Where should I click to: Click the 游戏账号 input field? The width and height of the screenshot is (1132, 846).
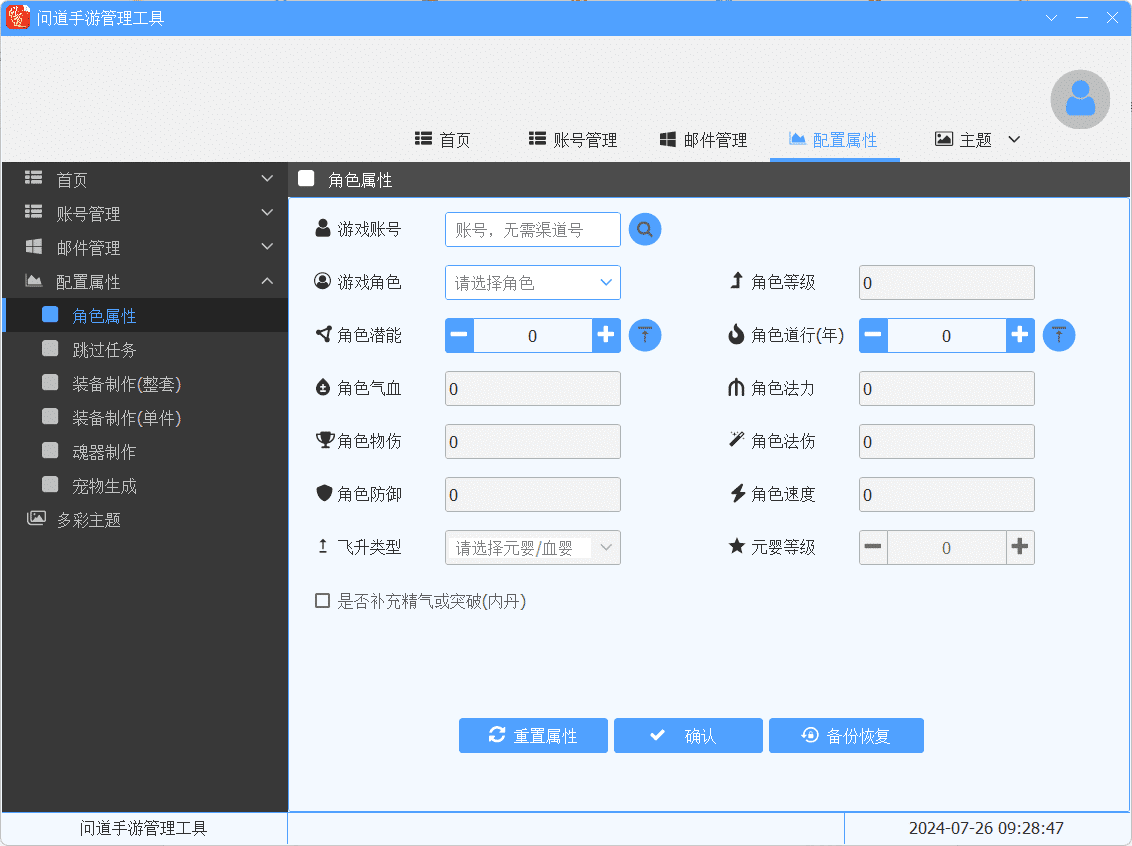532,230
